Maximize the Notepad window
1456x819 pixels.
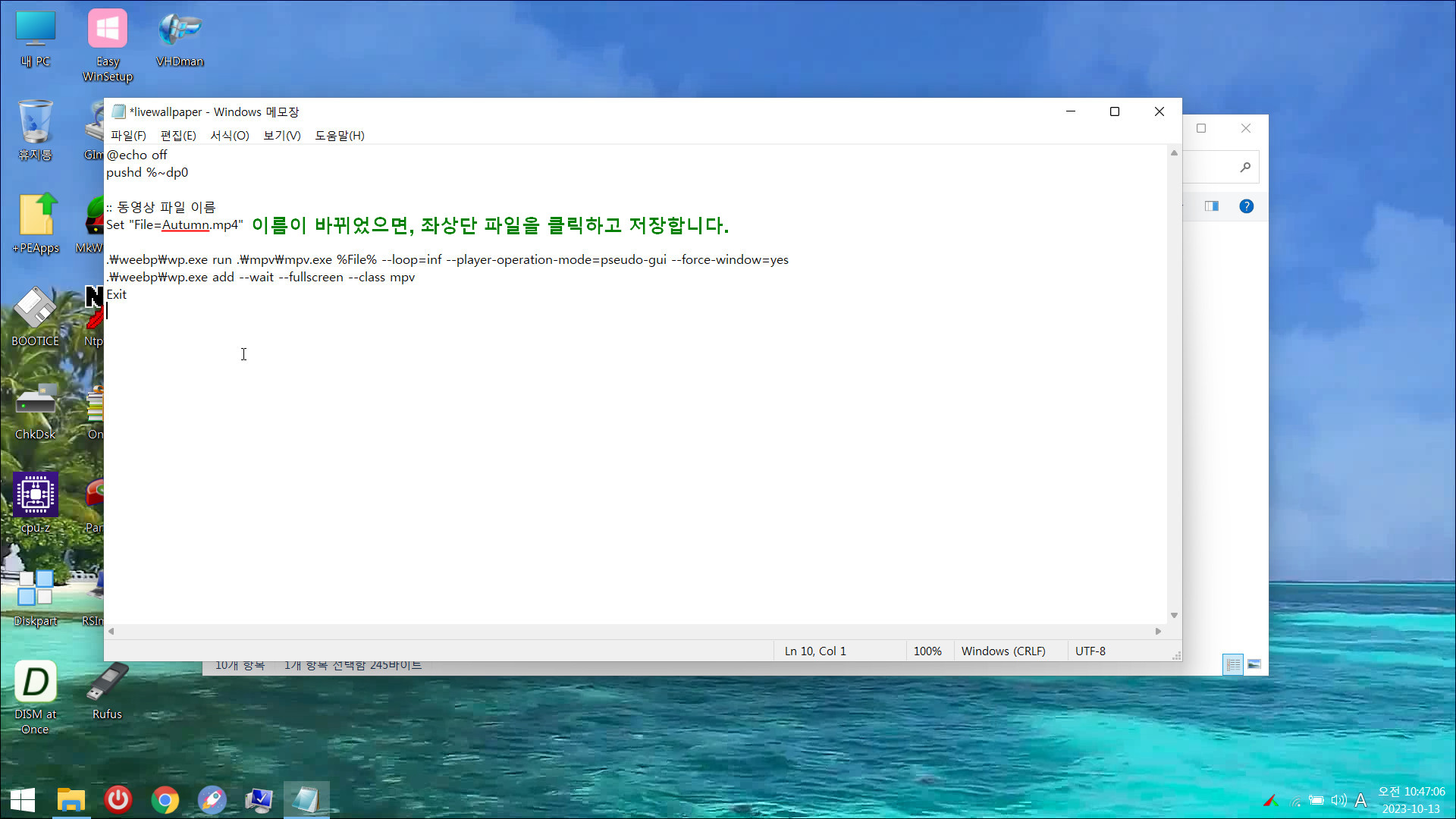coord(1115,111)
